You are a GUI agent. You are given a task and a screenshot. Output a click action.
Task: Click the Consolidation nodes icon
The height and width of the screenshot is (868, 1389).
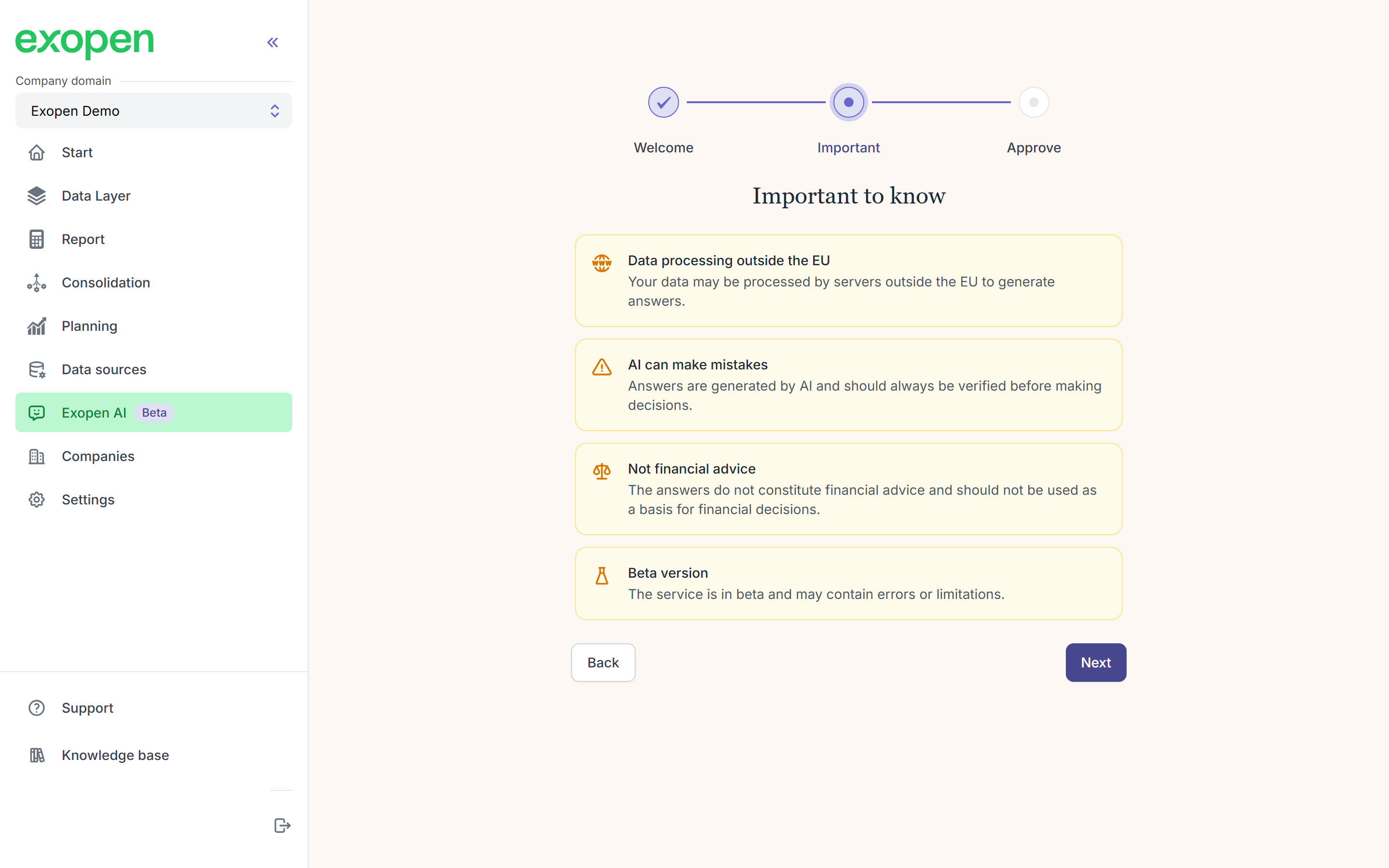point(37,283)
